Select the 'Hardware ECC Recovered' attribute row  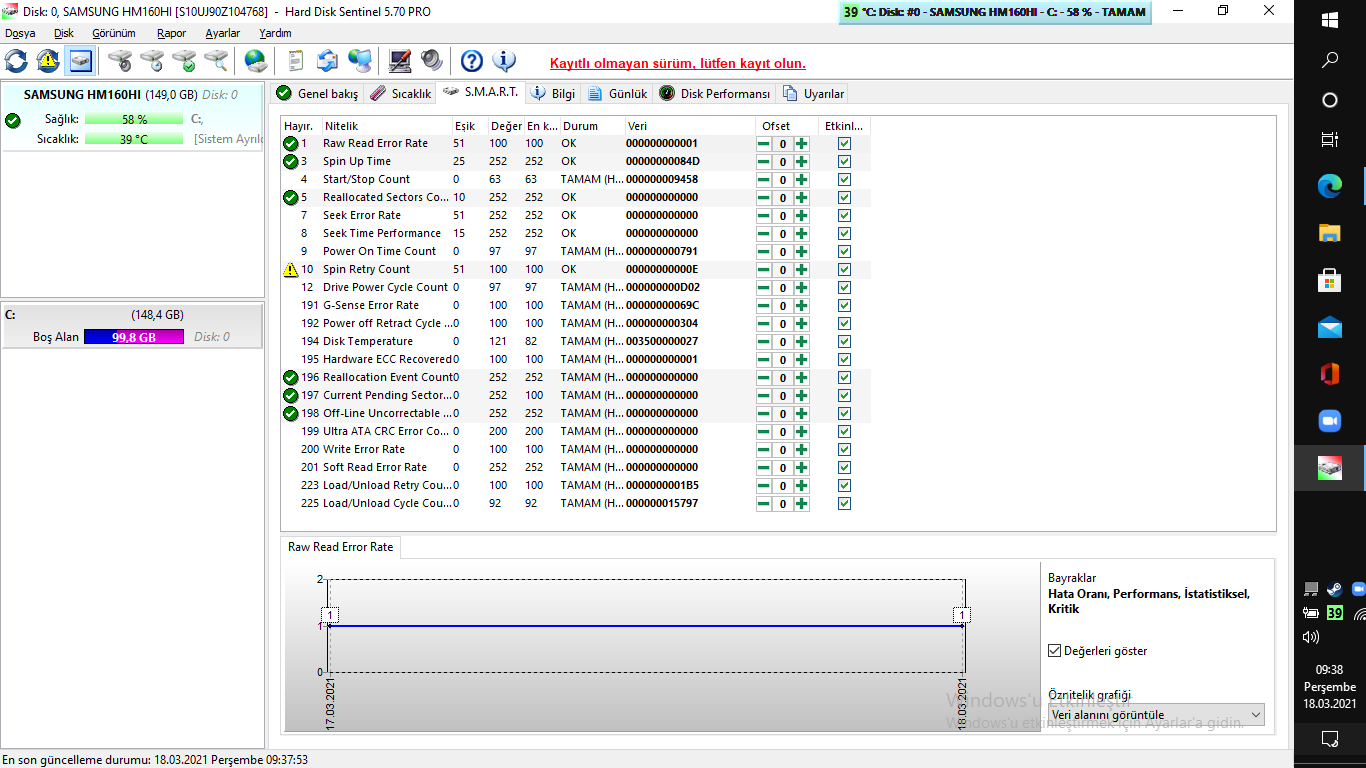pyautogui.click(x=576, y=359)
